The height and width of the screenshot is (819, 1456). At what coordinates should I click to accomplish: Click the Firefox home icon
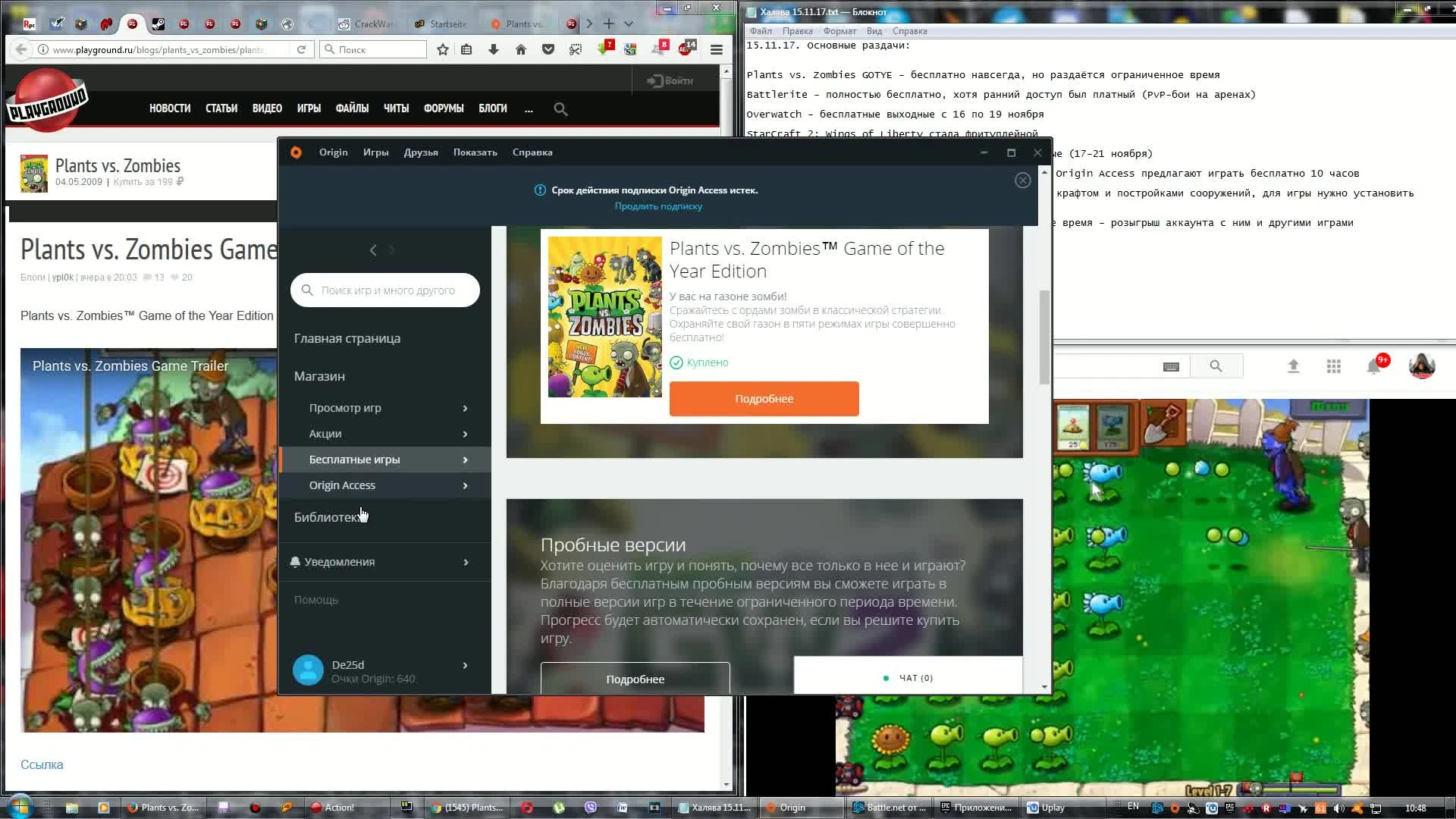521,49
